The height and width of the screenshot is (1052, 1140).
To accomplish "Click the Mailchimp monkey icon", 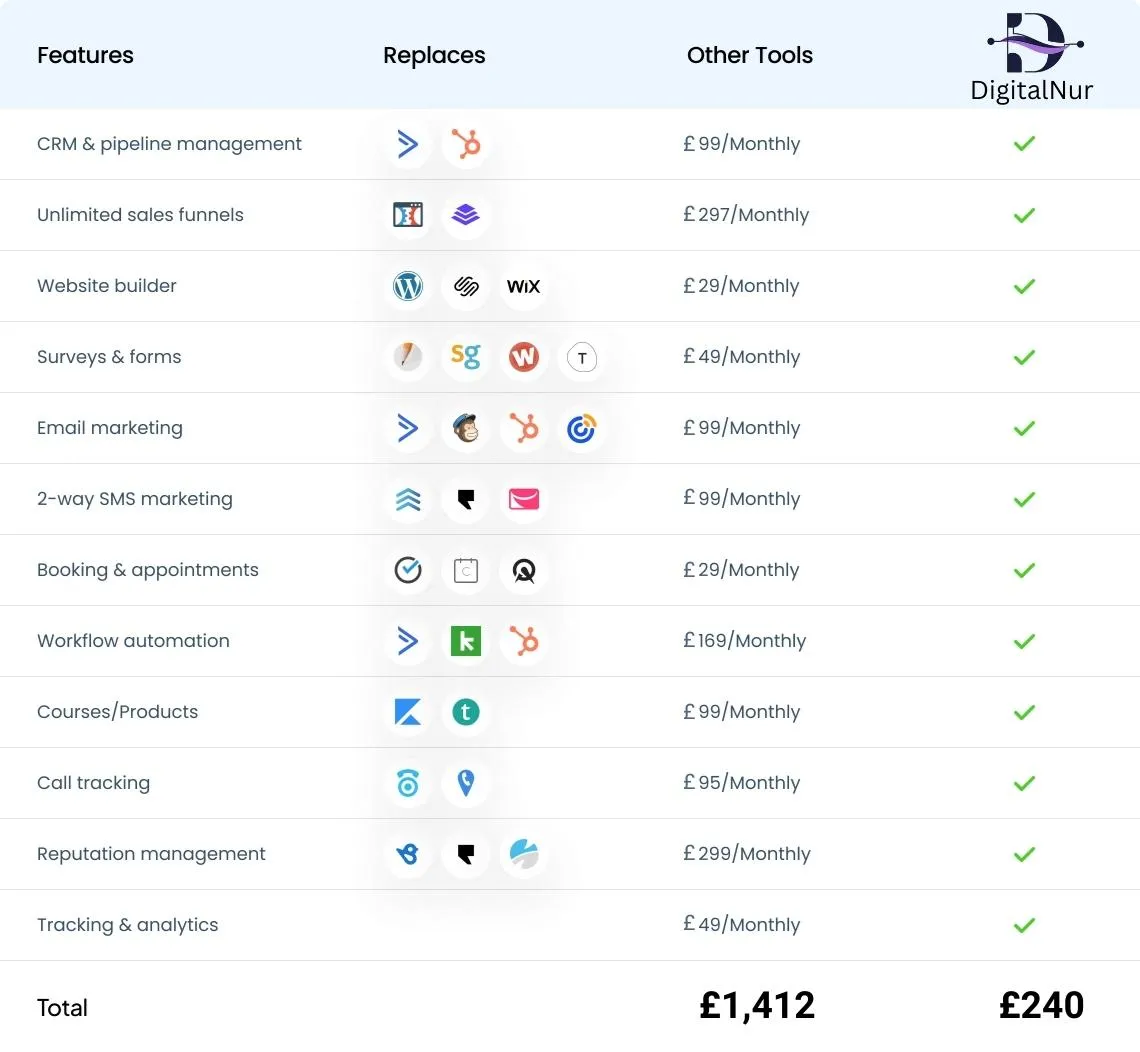I will [465, 428].
